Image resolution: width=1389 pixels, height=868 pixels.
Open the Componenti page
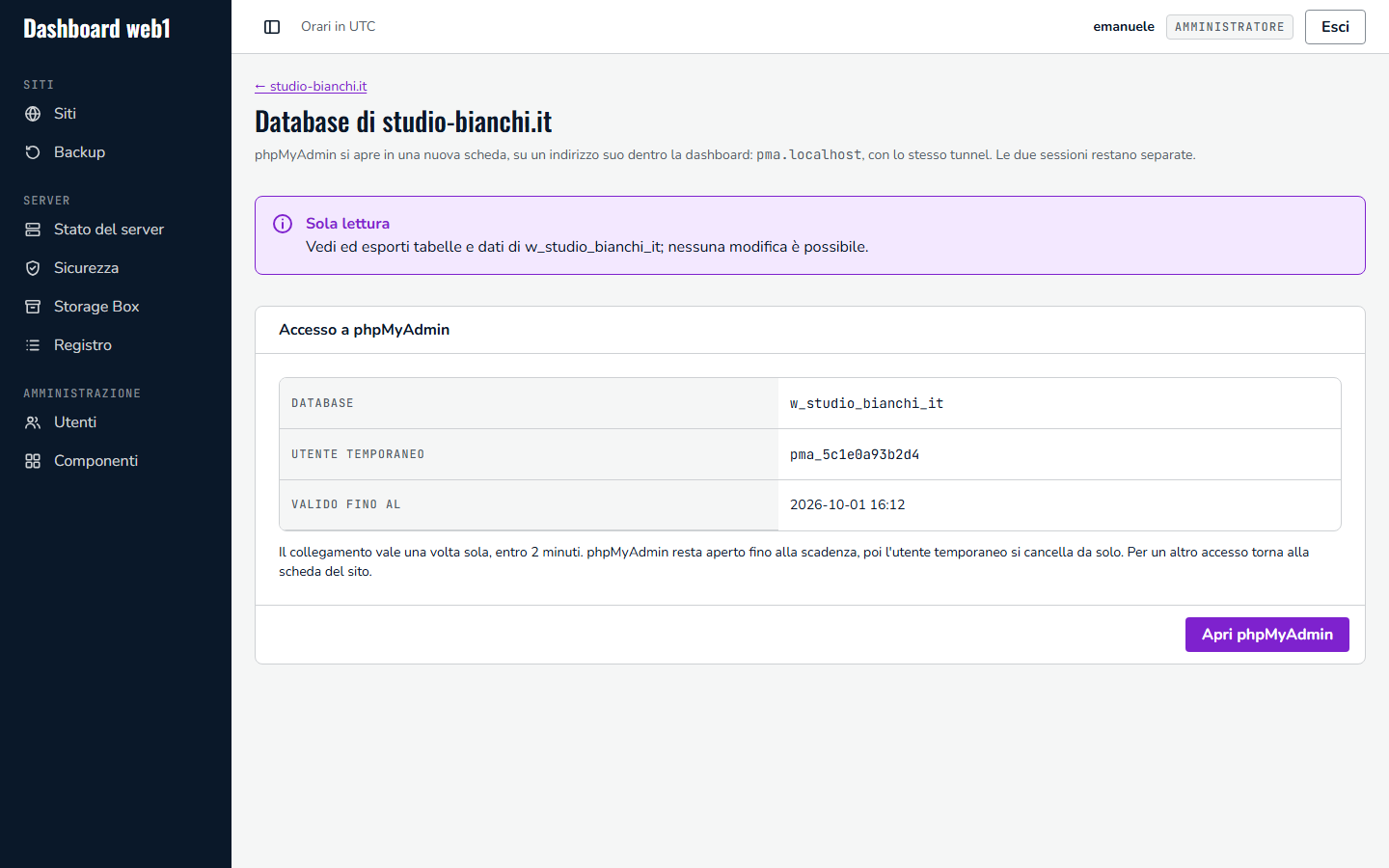pos(116,461)
